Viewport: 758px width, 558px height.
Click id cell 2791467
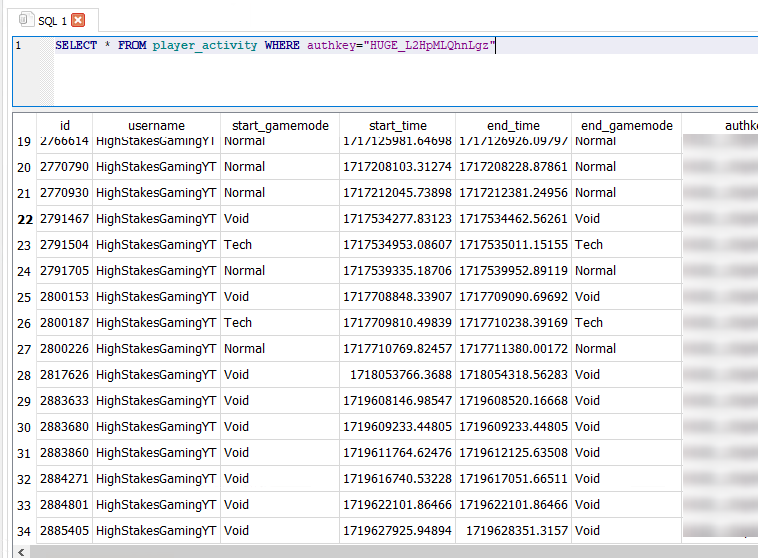coord(64,219)
